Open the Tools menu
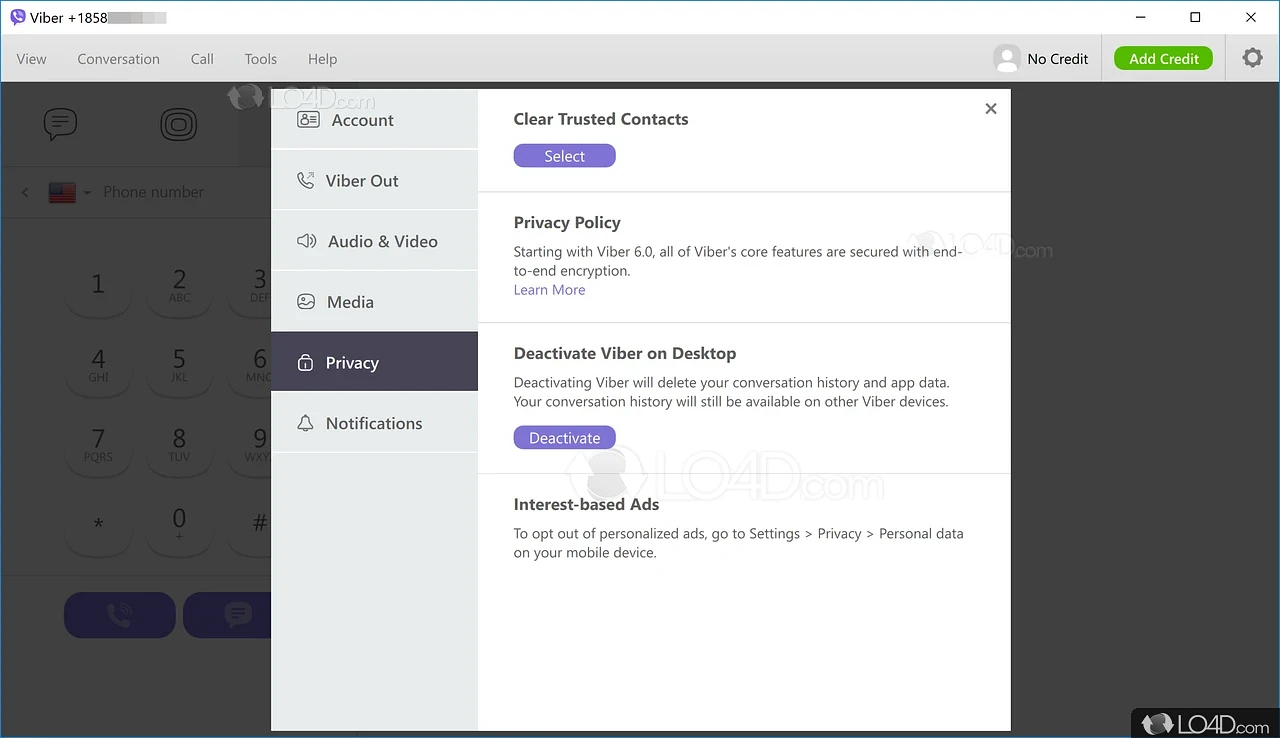The height and width of the screenshot is (738, 1280). click(x=260, y=59)
